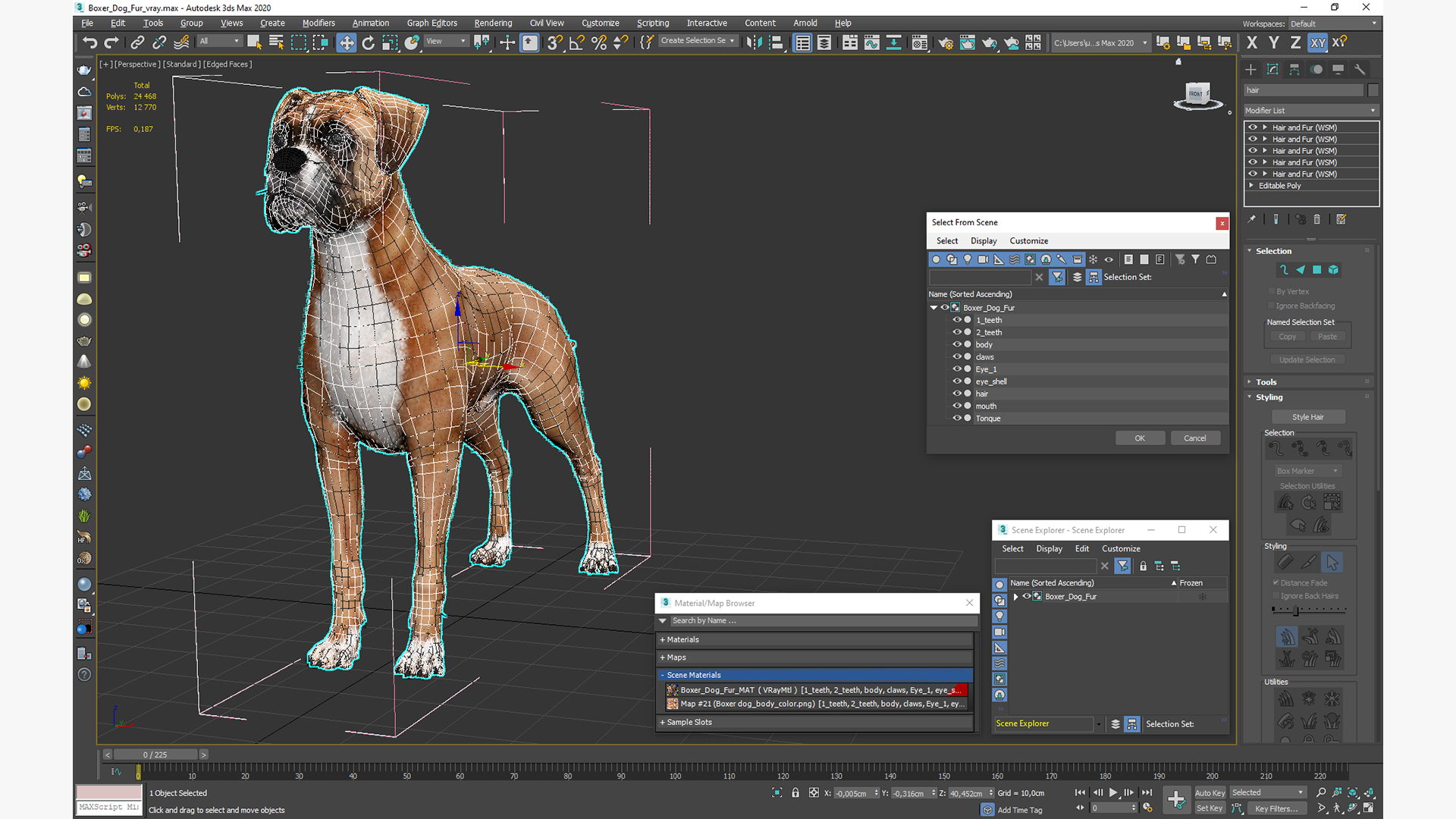Image resolution: width=1456 pixels, height=819 pixels.
Task: Open the Modify panel tab icon
Action: (x=1272, y=69)
